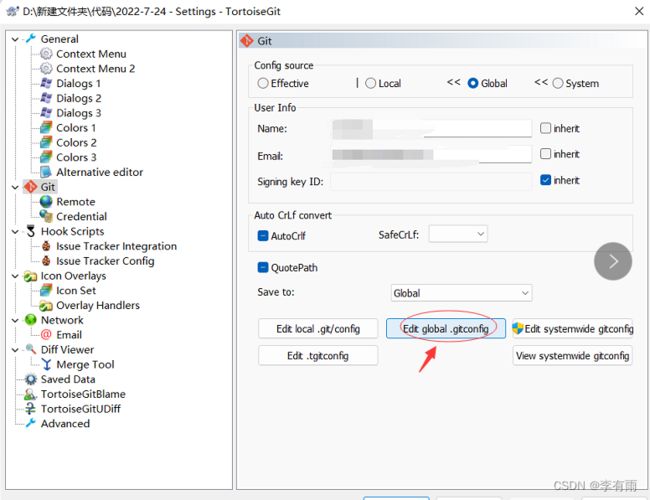
Task: Click the Name input field
Action: (x=432, y=129)
